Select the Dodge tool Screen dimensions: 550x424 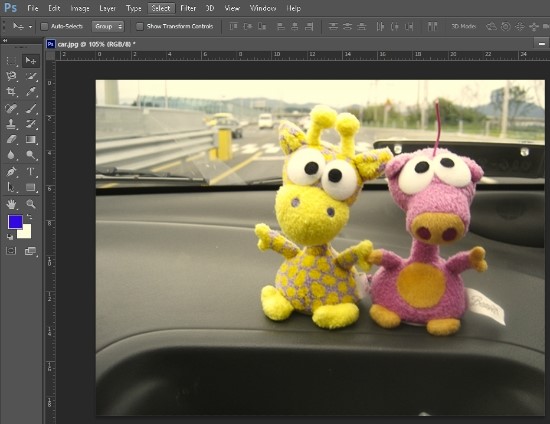(x=31, y=155)
